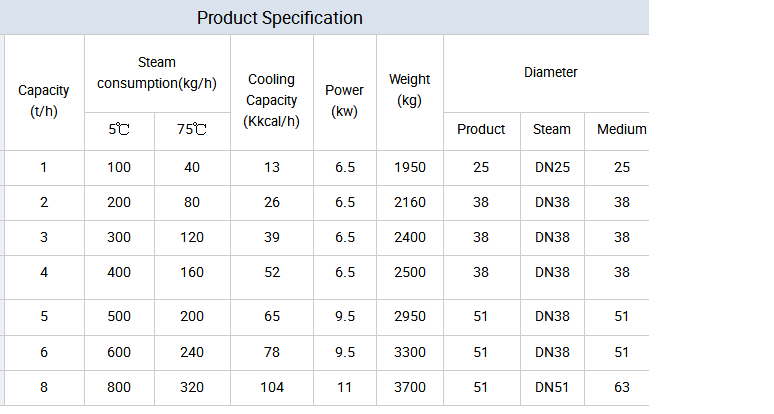Click the Product diameter sub-header
774x414 pixels.
tap(481, 129)
